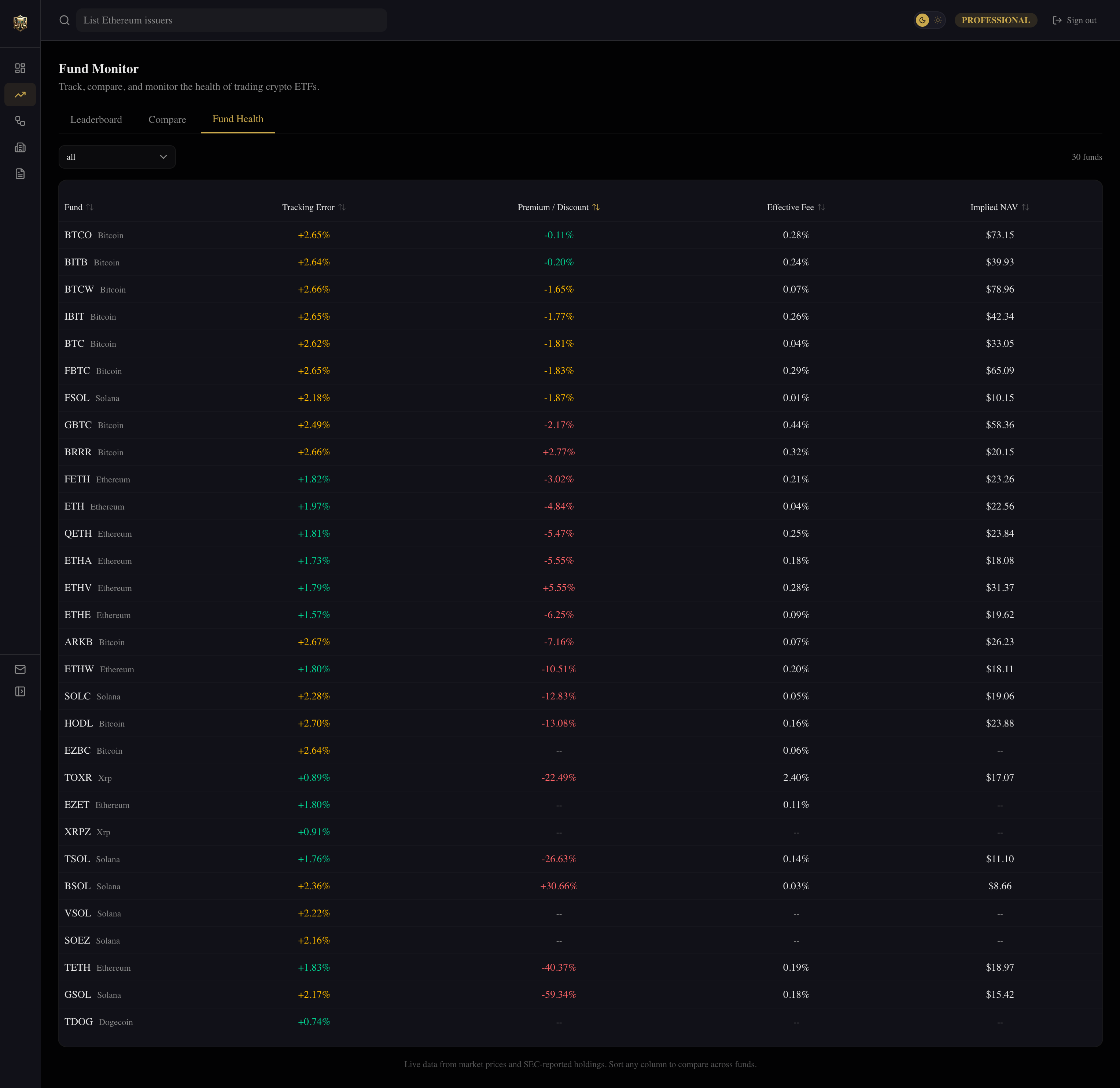The height and width of the screenshot is (1088, 1120).
Task: Click the +30.66% premium value for BSOL
Action: (558, 886)
